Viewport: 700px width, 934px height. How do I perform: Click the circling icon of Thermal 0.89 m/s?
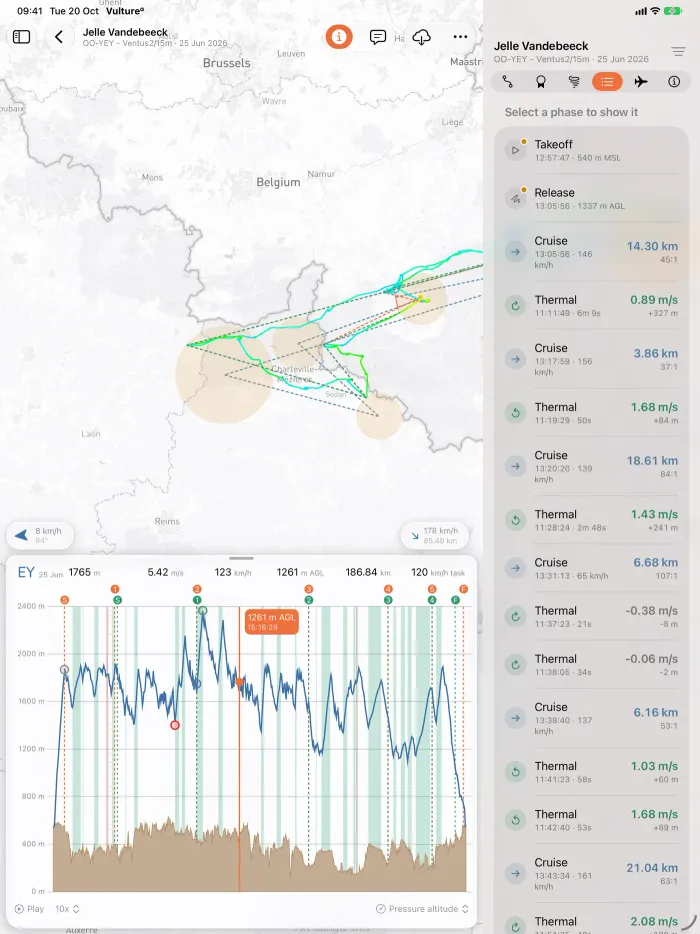pyautogui.click(x=516, y=306)
